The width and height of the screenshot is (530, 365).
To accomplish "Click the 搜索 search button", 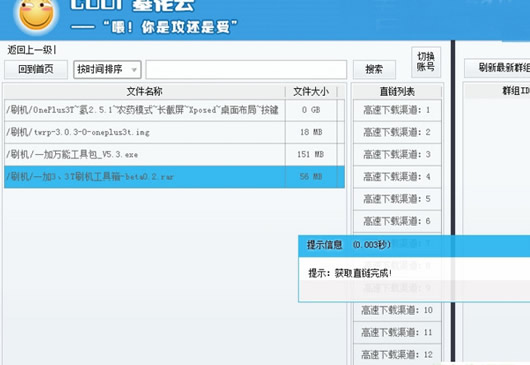I will point(374,70).
